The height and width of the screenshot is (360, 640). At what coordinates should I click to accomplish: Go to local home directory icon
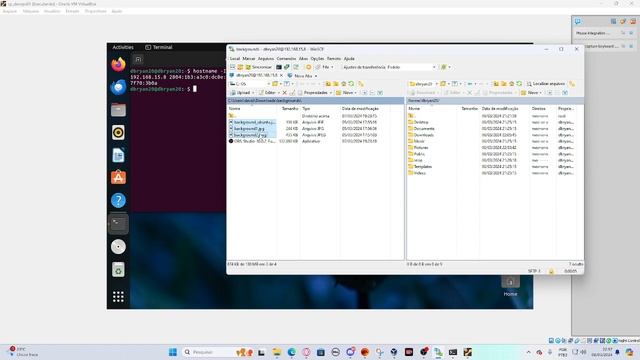(344, 84)
